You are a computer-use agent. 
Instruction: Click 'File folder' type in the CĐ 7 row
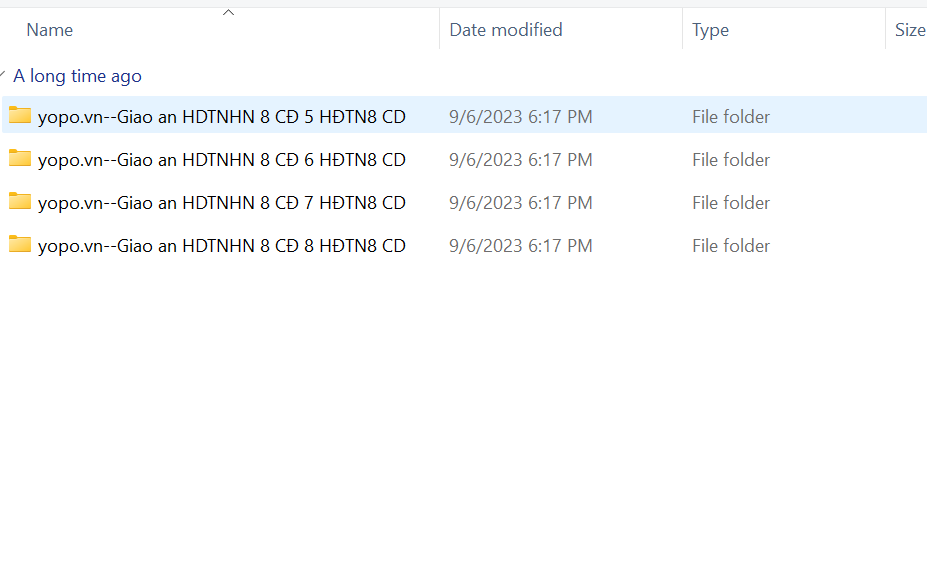pos(731,203)
